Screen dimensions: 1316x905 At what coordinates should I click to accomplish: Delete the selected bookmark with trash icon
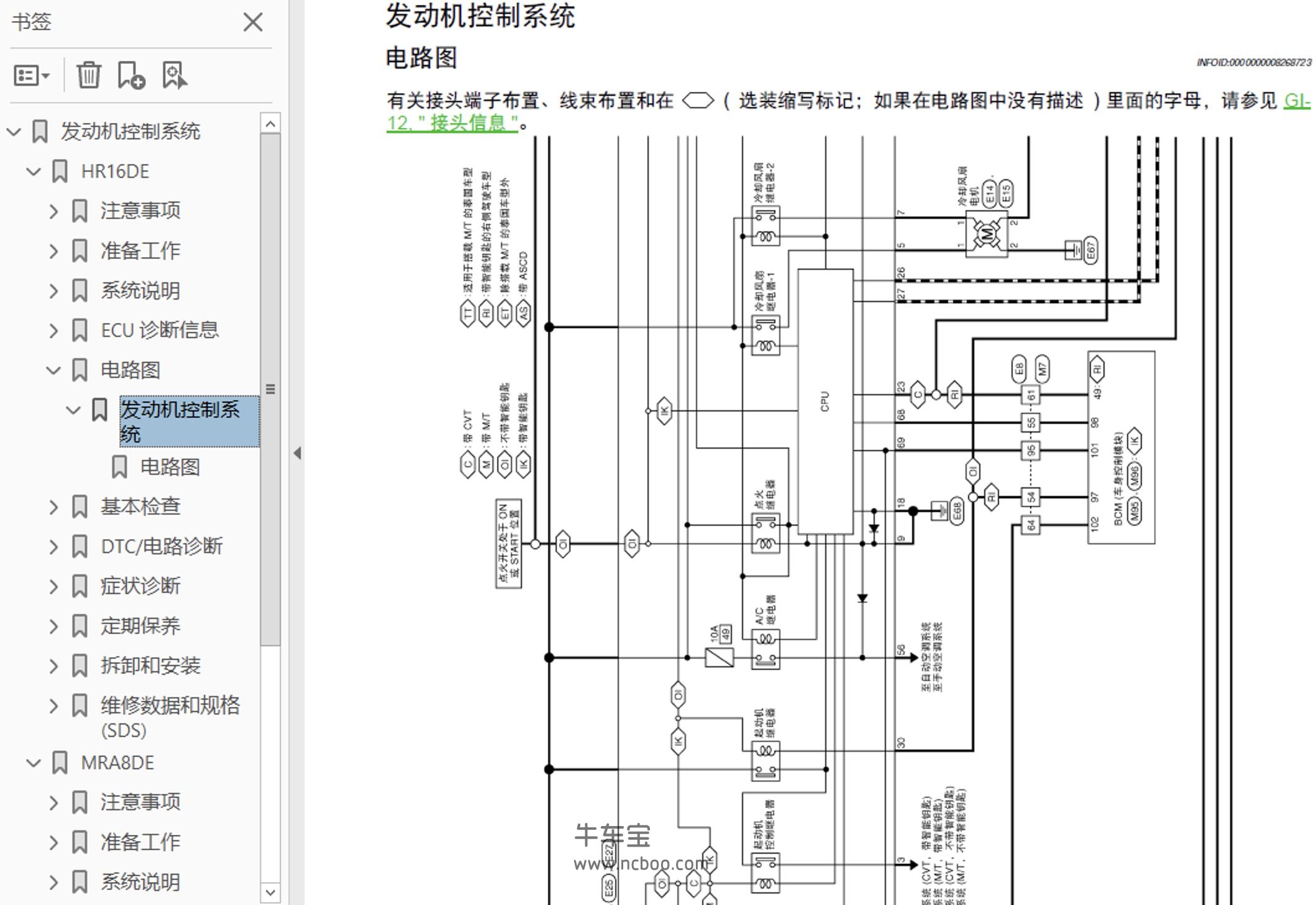[x=89, y=75]
